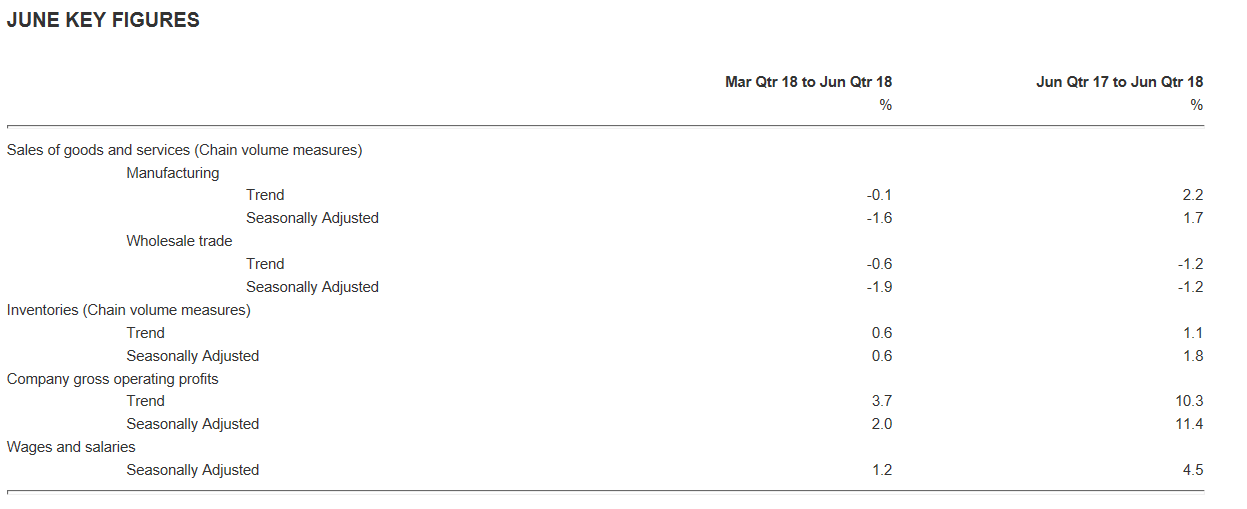Click the company profits quarterly Trend value 3.7
The height and width of the screenshot is (509, 1247).
click(x=881, y=401)
